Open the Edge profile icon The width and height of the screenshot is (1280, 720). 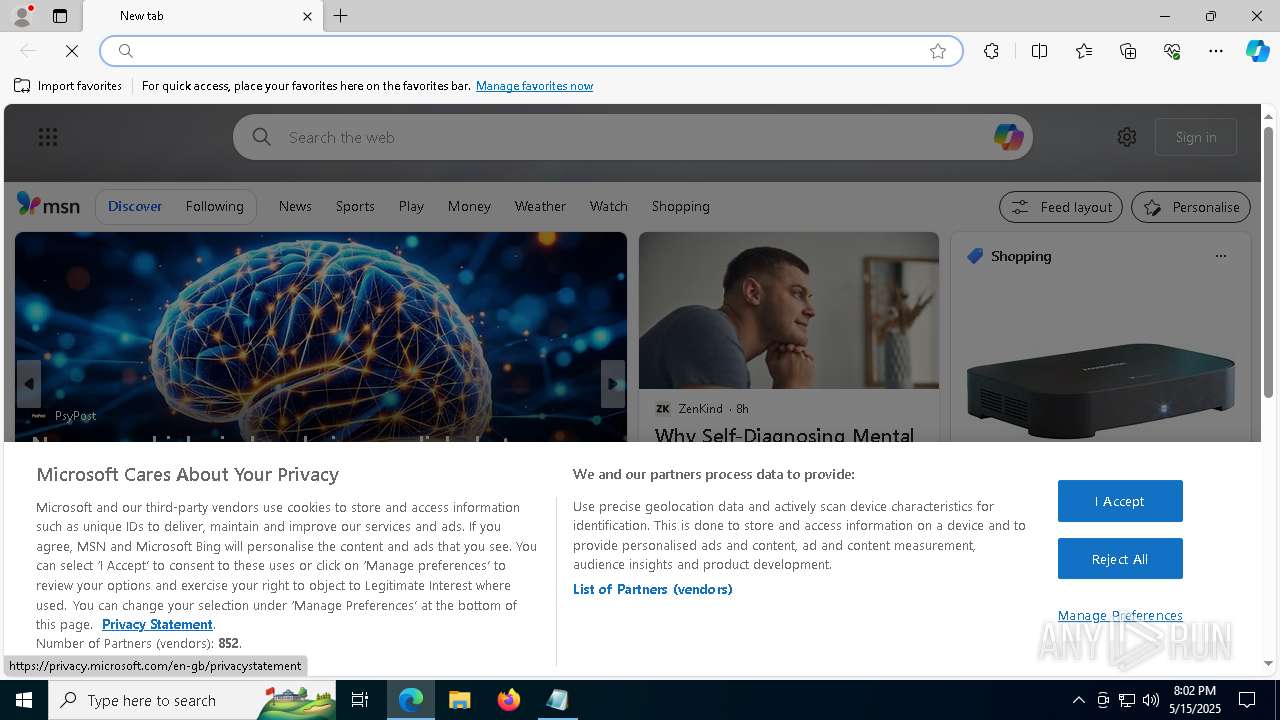[22, 16]
